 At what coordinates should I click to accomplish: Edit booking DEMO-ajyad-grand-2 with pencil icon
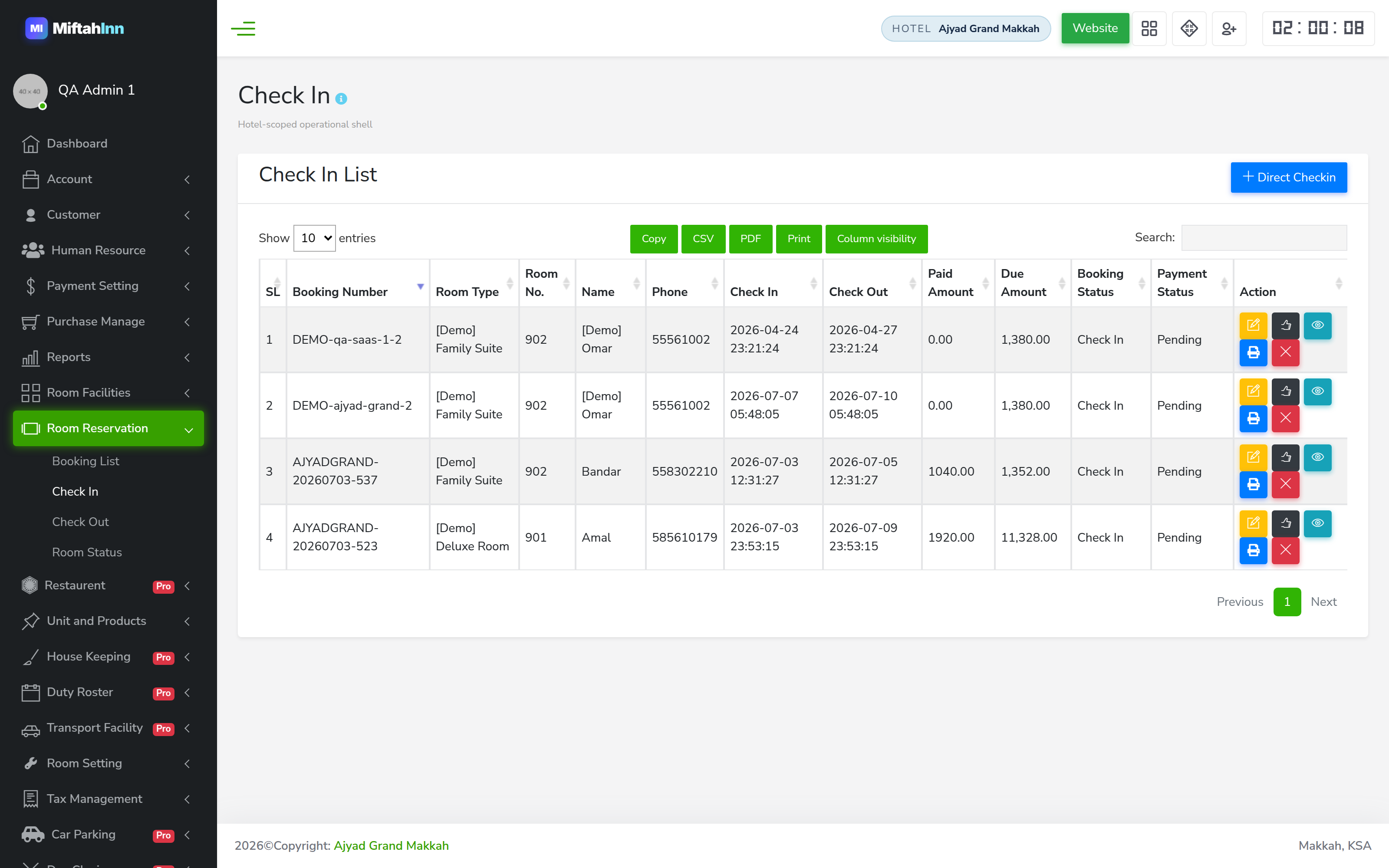point(1253,391)
